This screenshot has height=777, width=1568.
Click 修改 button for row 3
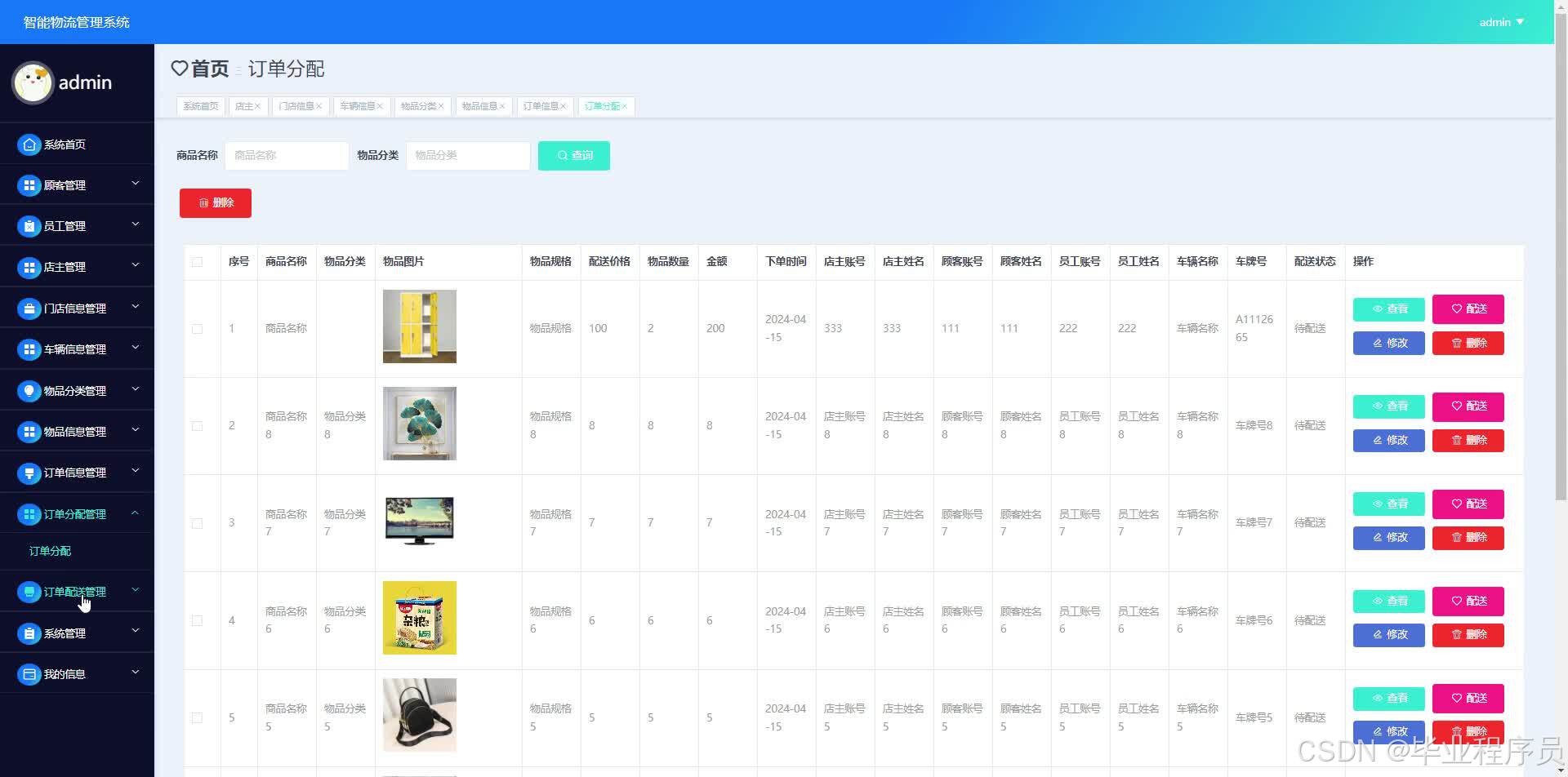[x=1388, y=538]
